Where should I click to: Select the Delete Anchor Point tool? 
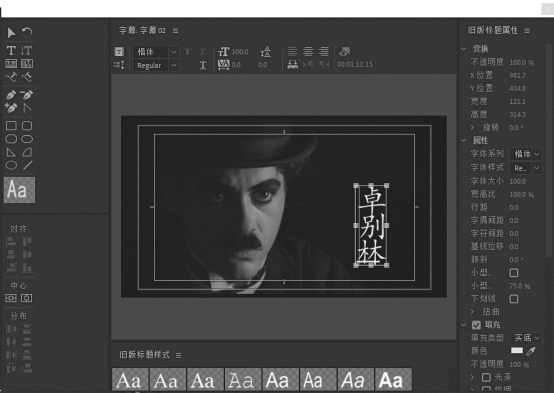[27, 95]
